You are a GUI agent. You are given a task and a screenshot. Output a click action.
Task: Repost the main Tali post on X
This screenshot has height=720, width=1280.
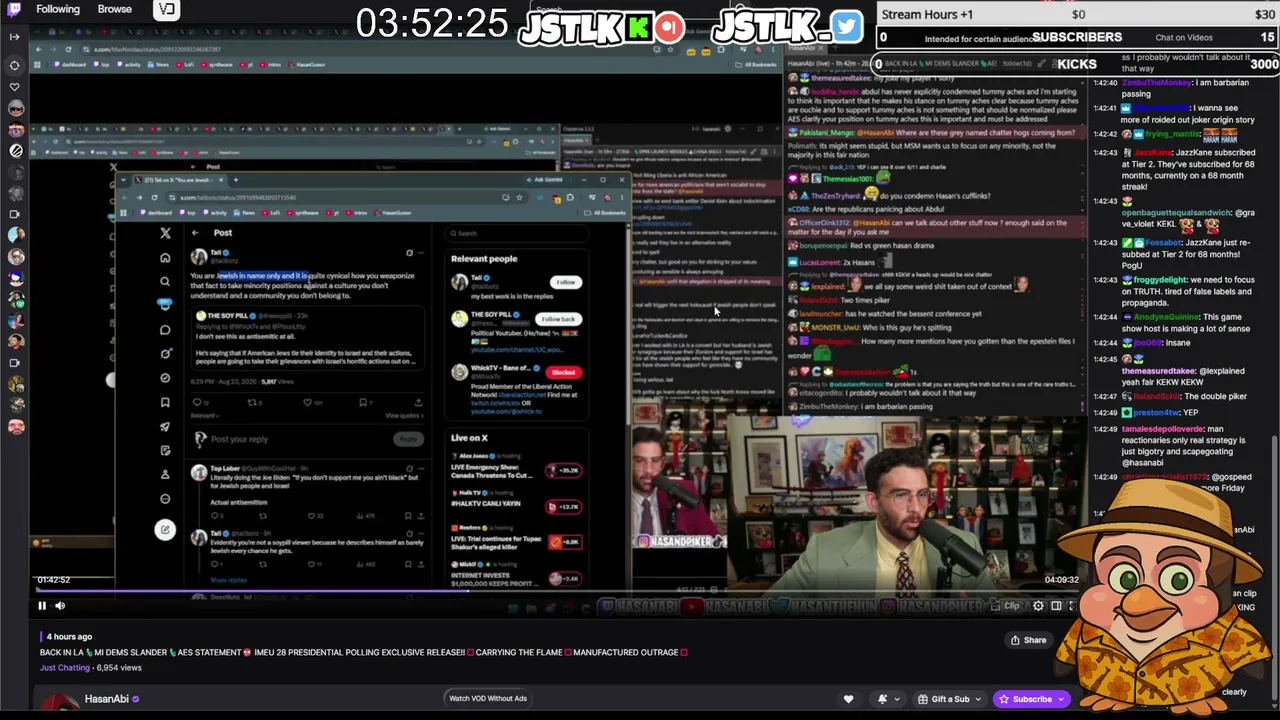pyautogui.click(x=253, y=402)
